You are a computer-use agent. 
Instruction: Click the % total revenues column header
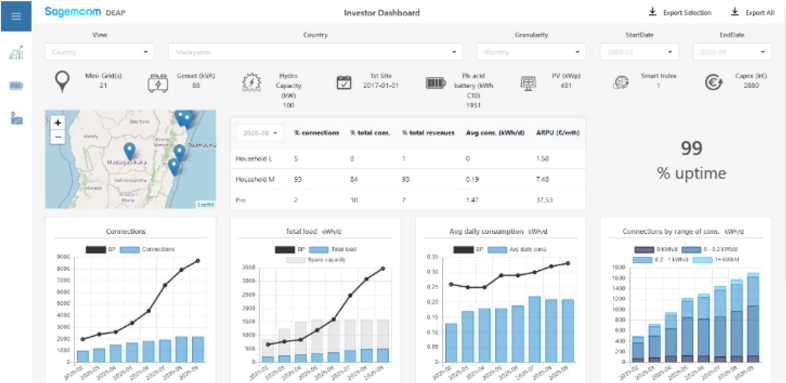click(x=428, y=133)
